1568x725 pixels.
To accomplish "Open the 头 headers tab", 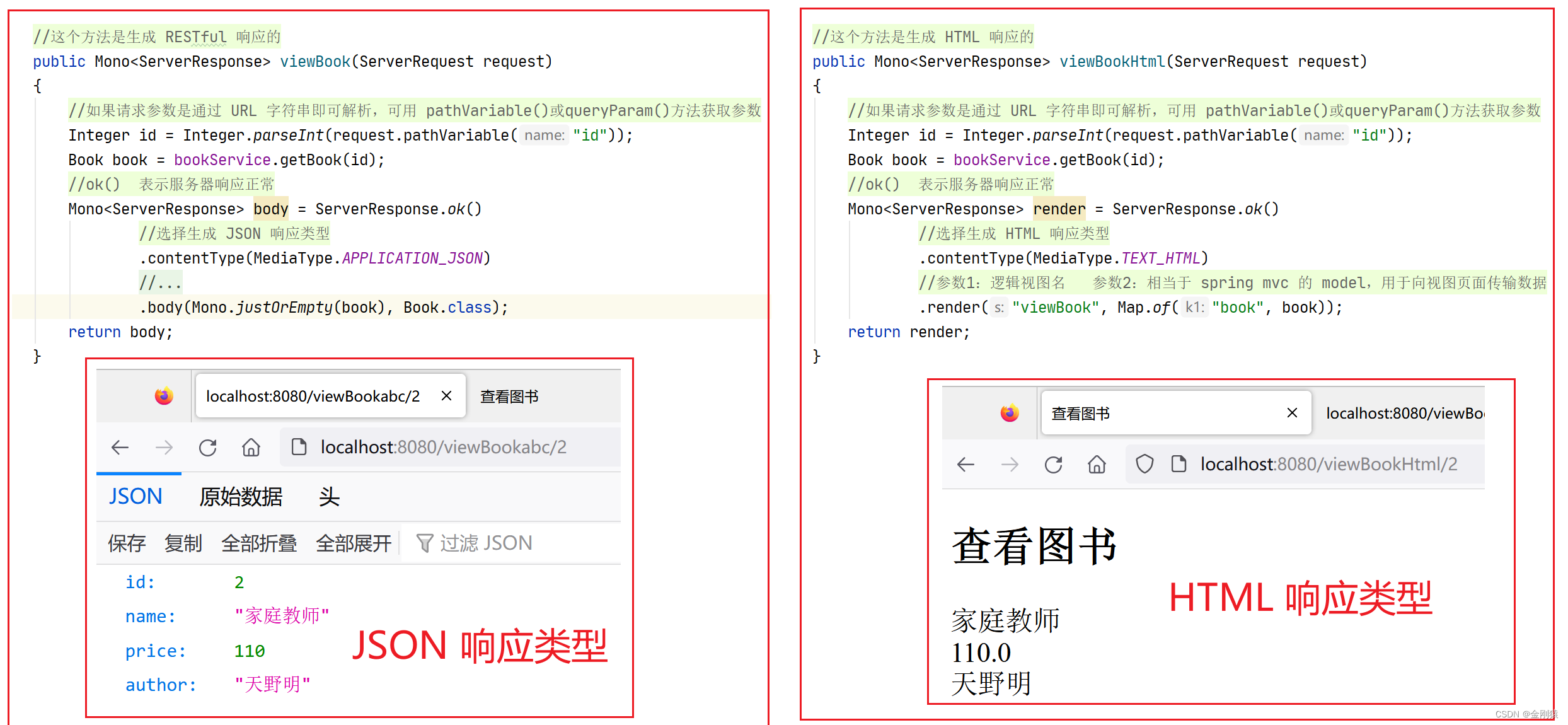I will pyautogui.click(x=329, y=497).
